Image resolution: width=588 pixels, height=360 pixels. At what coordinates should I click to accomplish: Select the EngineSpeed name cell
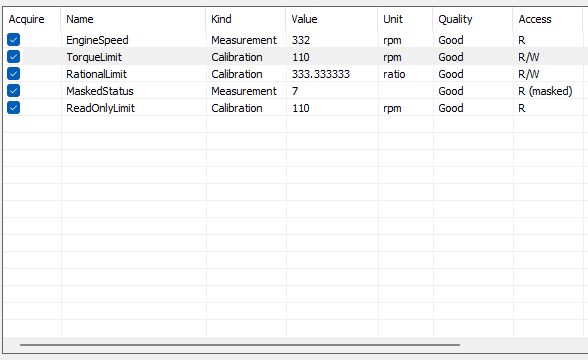[97, 40]
